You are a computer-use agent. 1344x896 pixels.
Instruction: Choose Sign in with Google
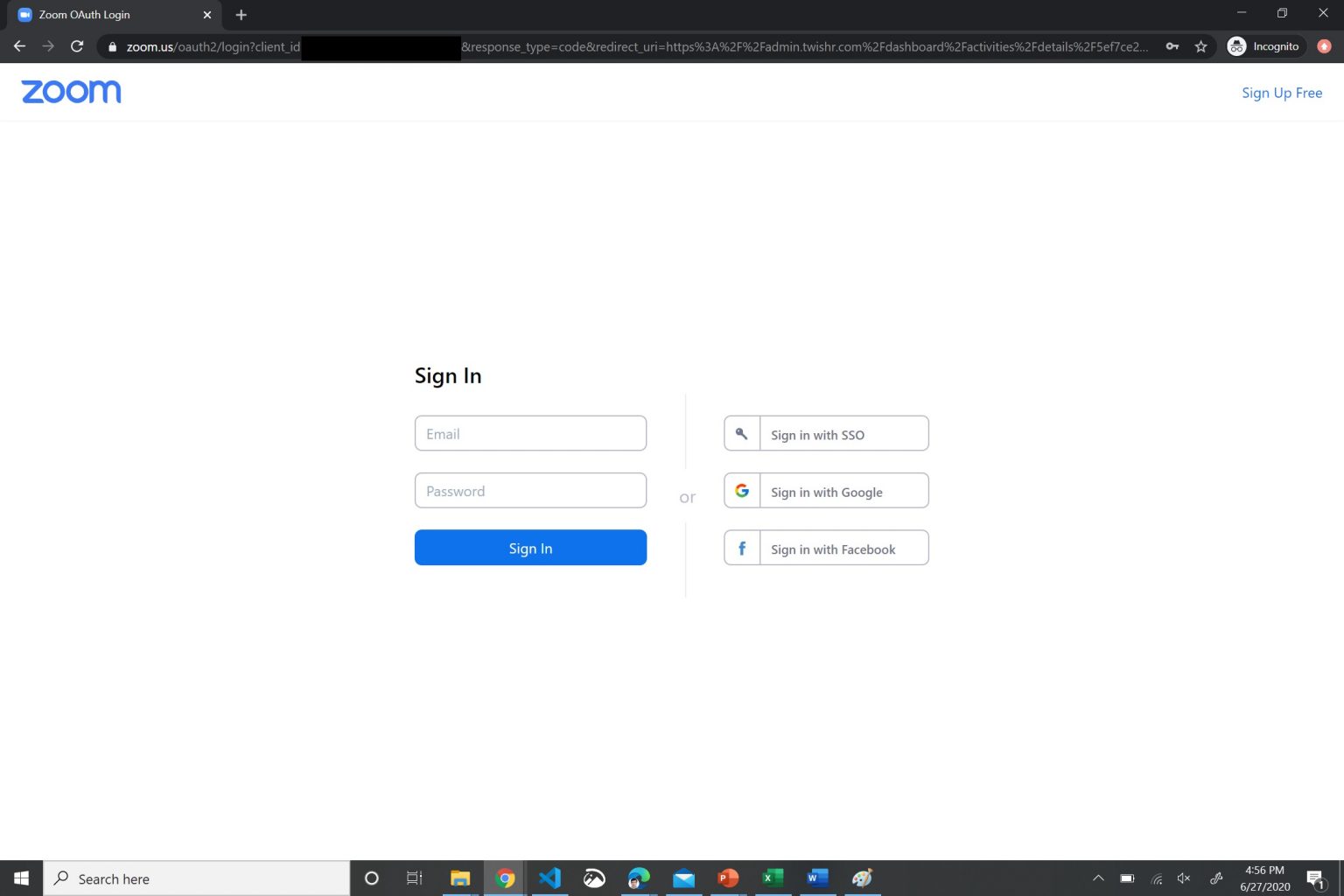(826, 491)
